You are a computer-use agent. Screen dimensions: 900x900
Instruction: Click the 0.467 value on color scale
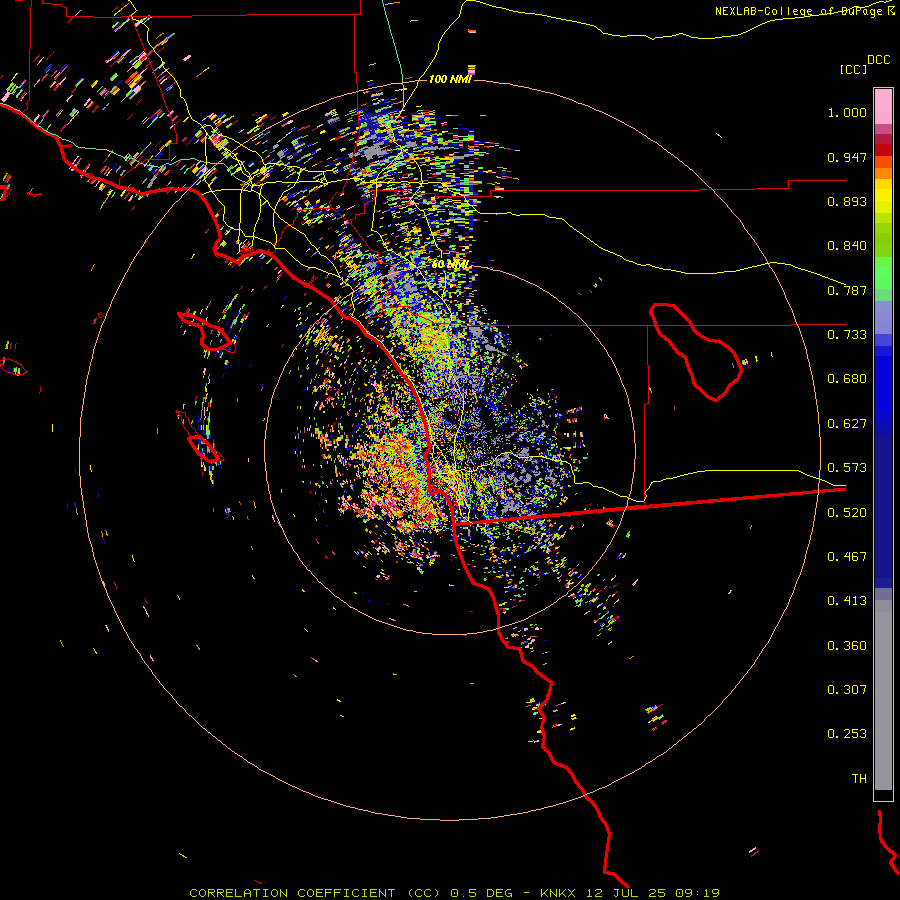tap(847, 557)
